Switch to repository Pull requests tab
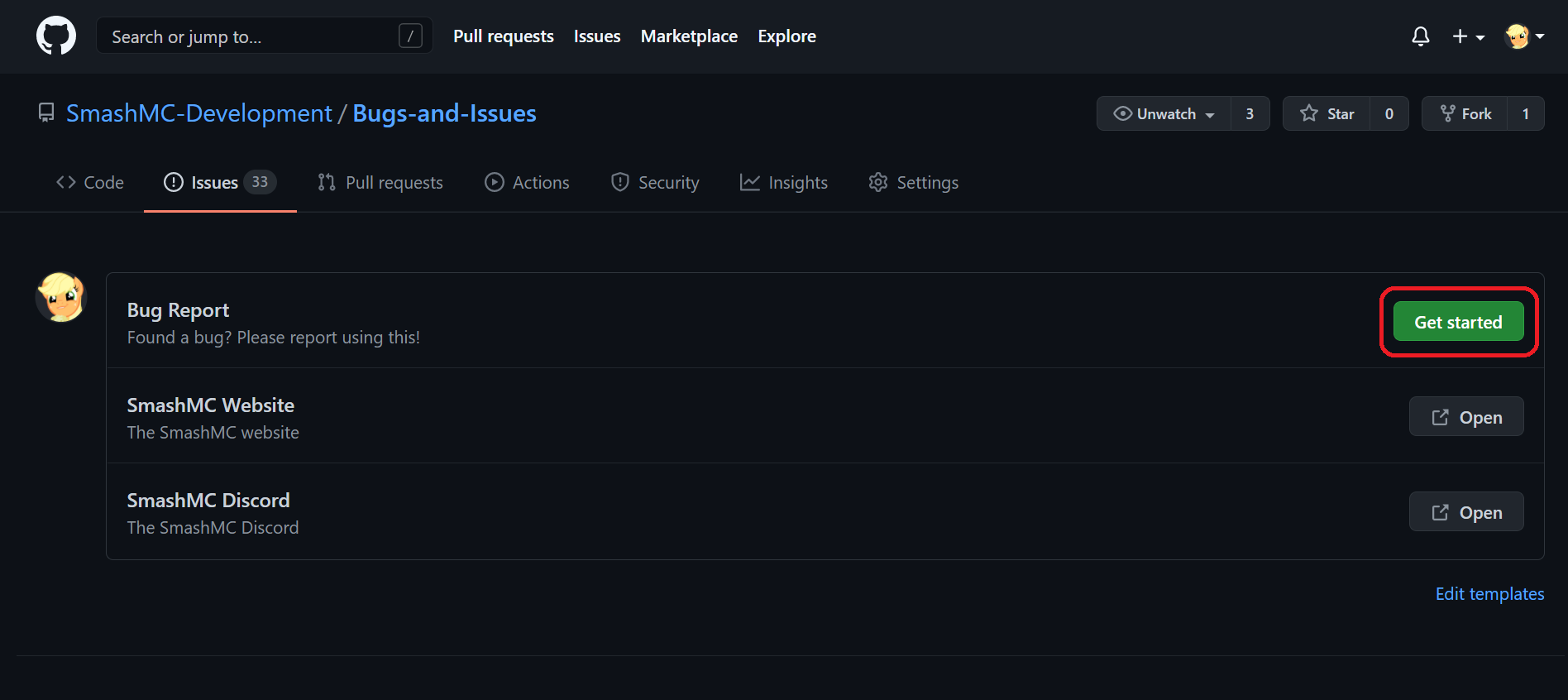 tap(380, 182)
